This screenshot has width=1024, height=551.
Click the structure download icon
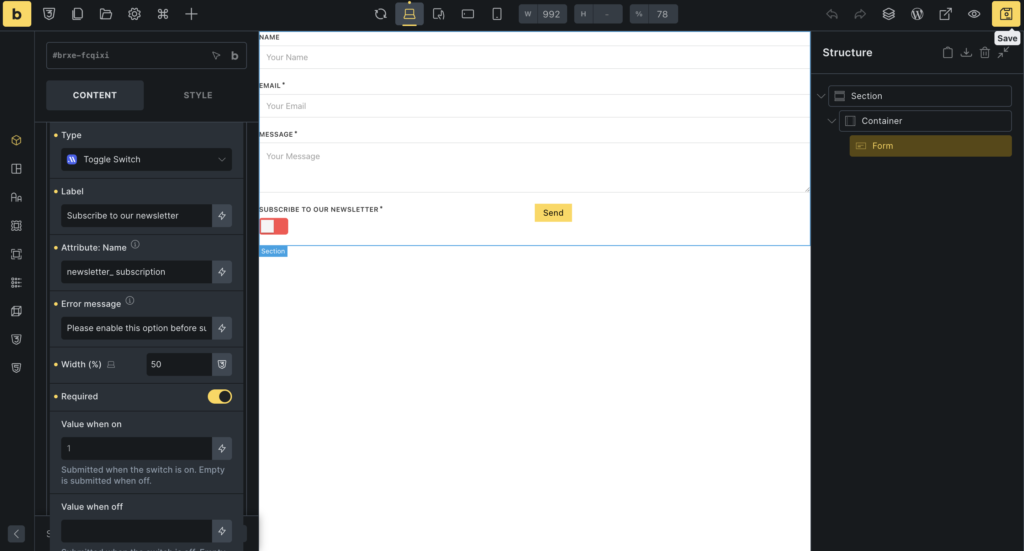point(966,53)
